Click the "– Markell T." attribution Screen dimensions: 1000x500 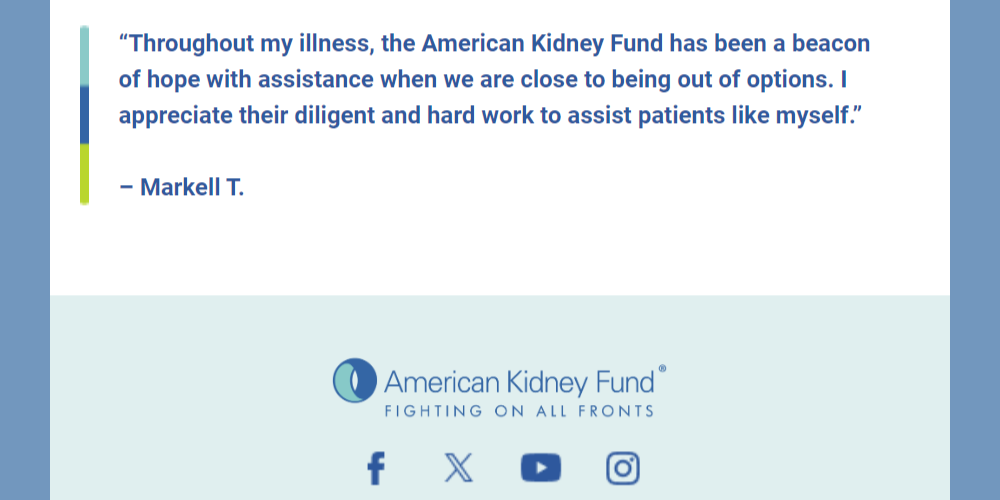[x=181, y=187]
